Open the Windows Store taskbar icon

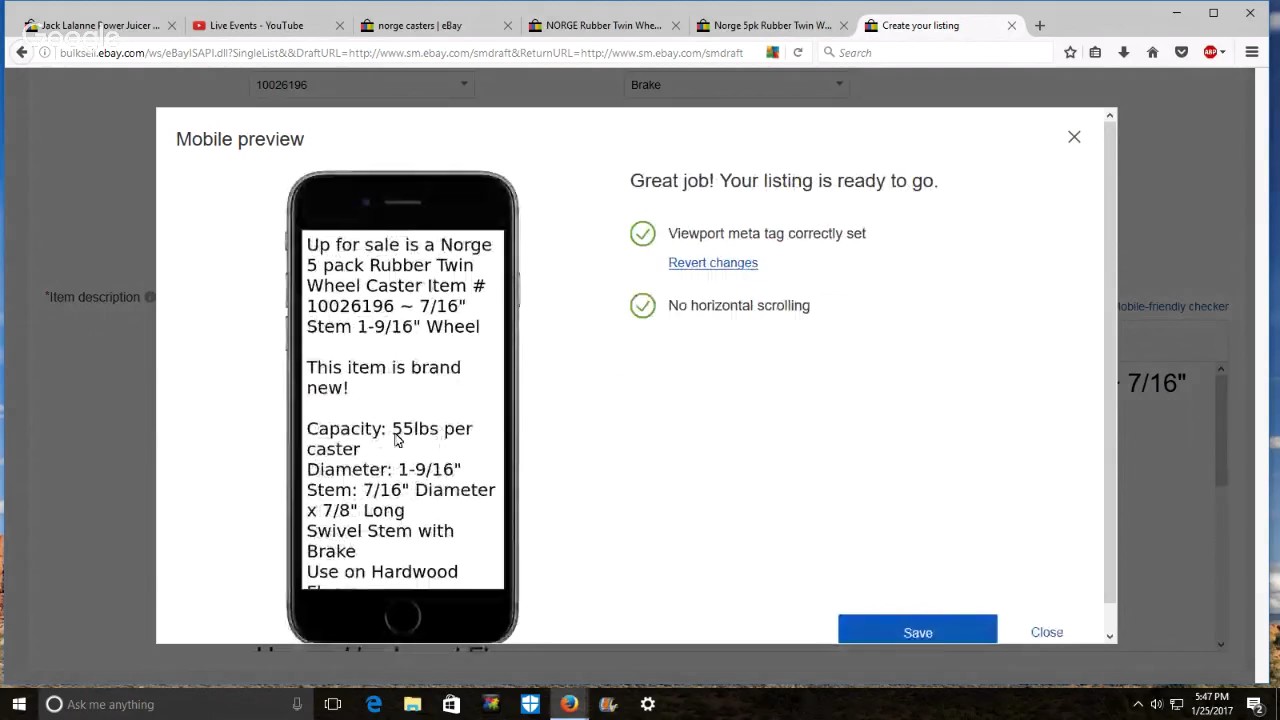(451, 704)
